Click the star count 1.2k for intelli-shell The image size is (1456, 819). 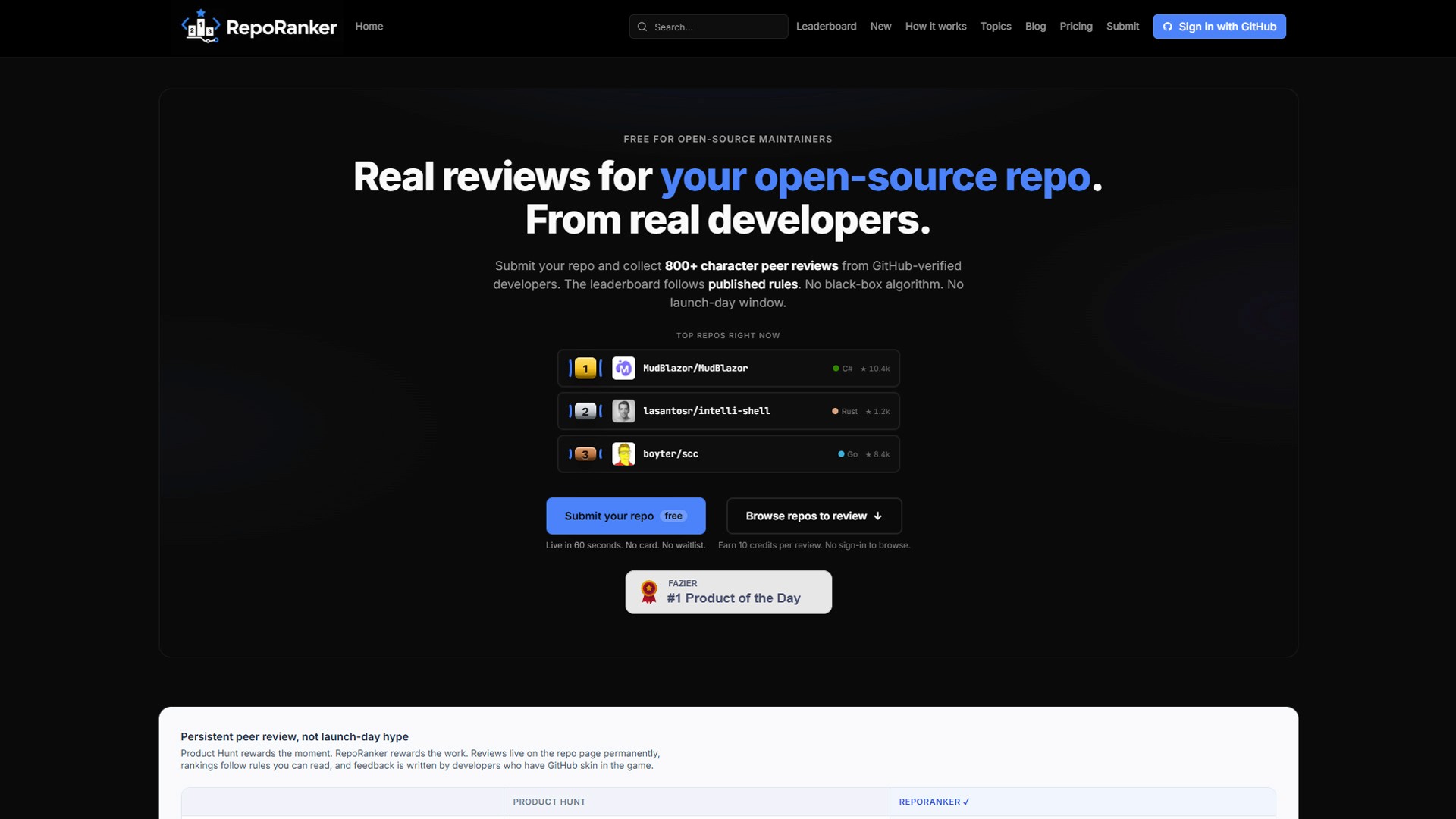click(877, 412)
